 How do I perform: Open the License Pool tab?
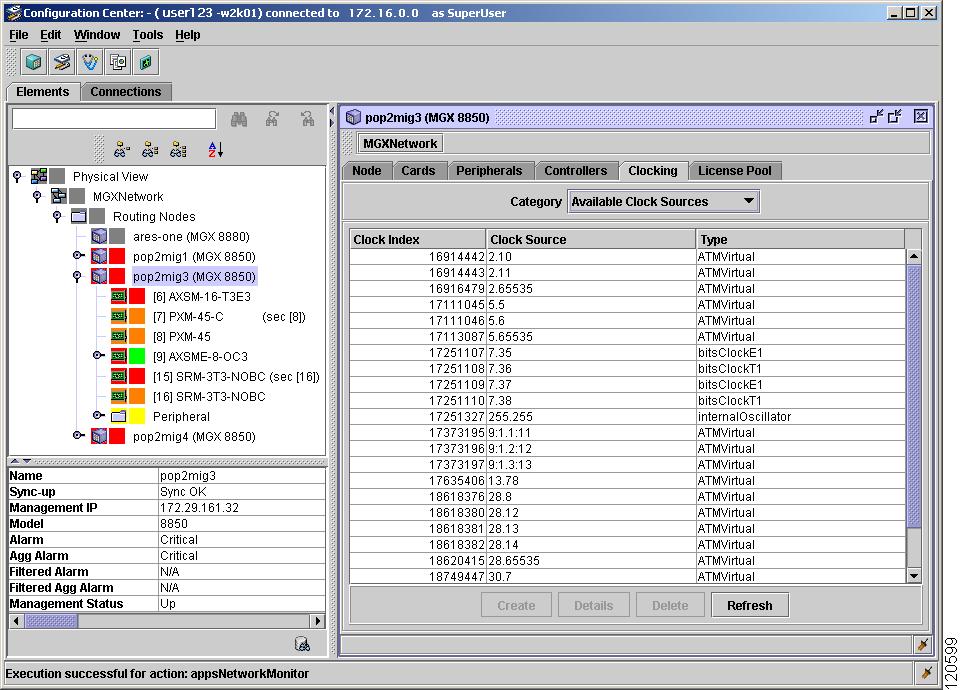coord(734,171)
